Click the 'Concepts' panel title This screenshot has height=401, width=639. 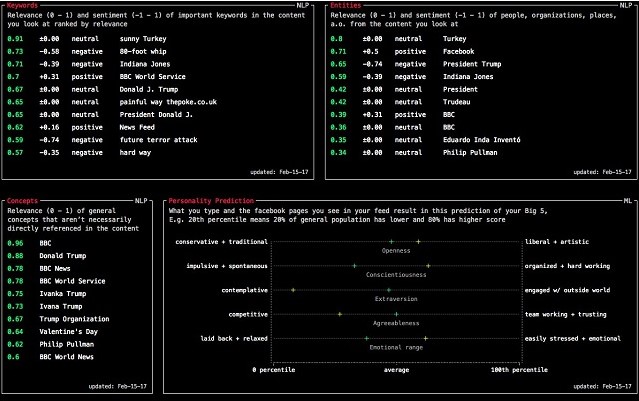click(22, 201)
